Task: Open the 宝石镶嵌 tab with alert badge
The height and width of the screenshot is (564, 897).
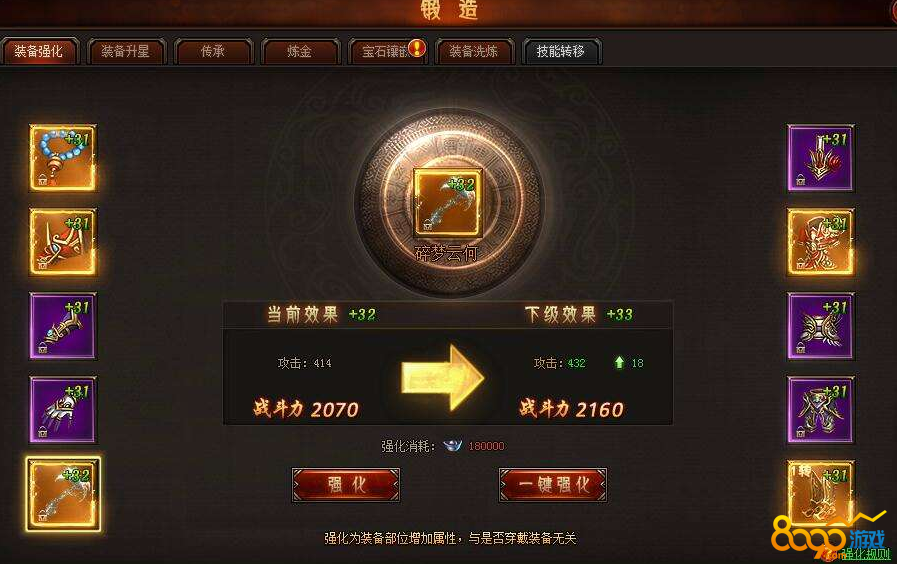Action: 387,51
